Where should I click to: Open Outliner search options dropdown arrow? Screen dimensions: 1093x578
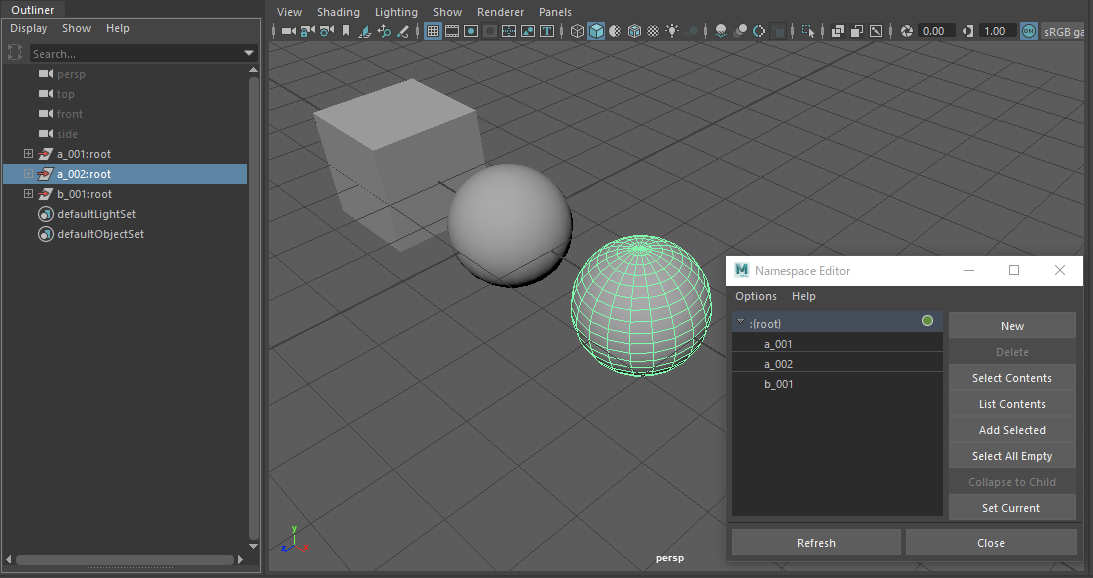(249, 53)
